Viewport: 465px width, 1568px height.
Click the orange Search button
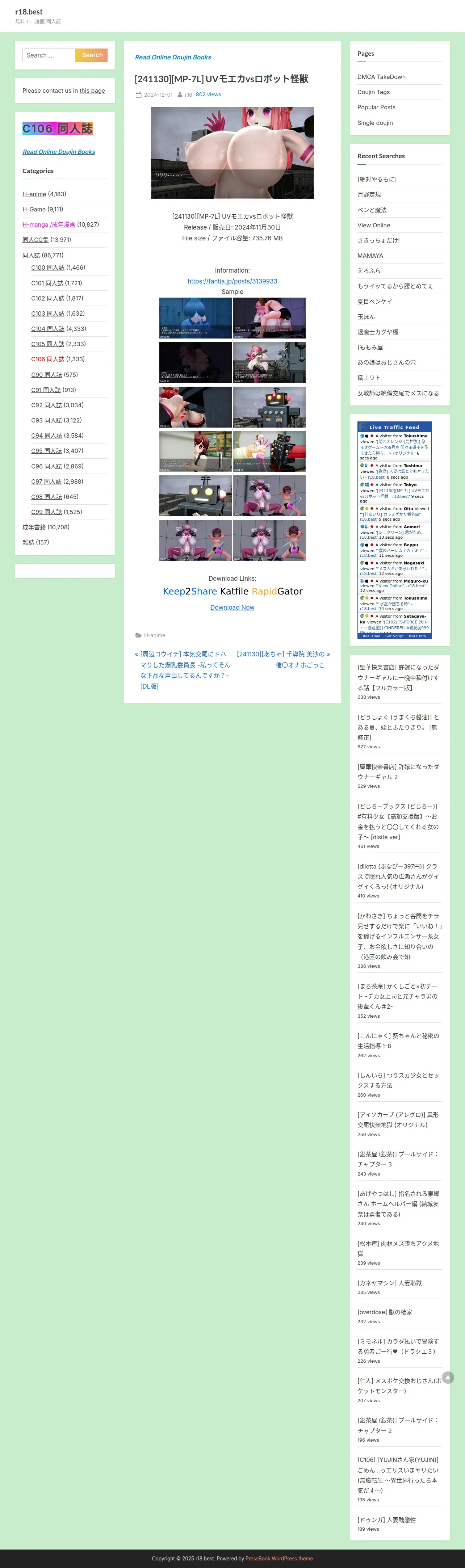coord(91,55)
